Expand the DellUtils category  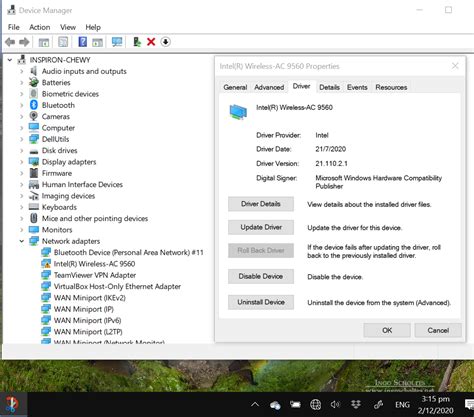(22, 139)
